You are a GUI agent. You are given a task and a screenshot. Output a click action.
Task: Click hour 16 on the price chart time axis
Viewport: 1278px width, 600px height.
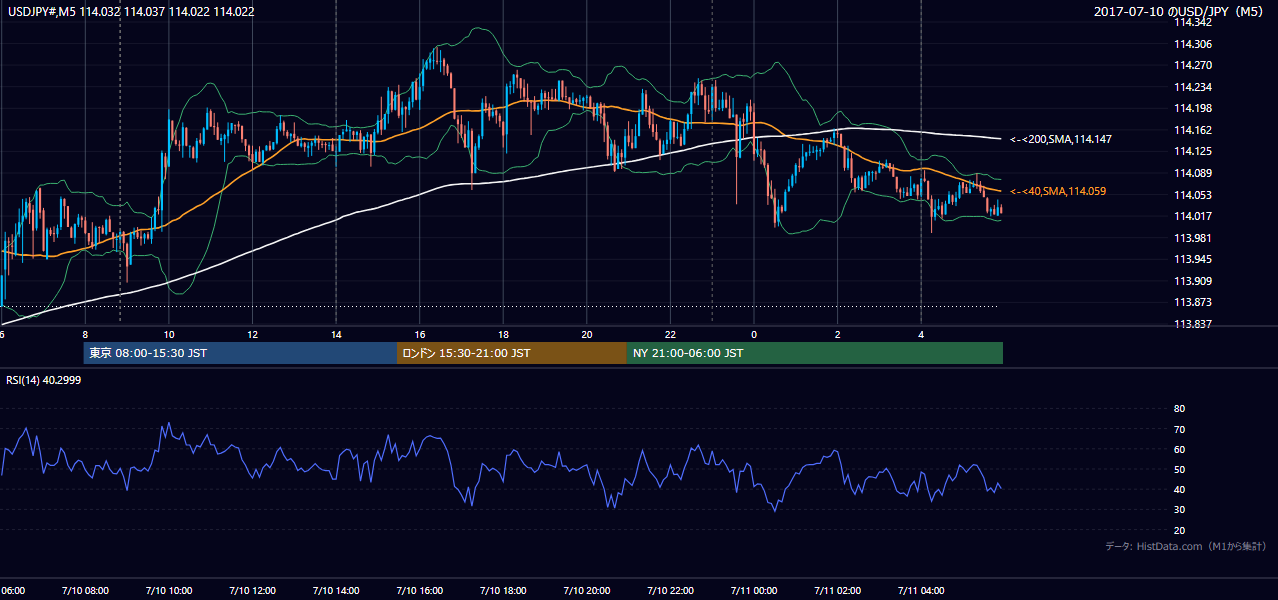click(420, 334)
